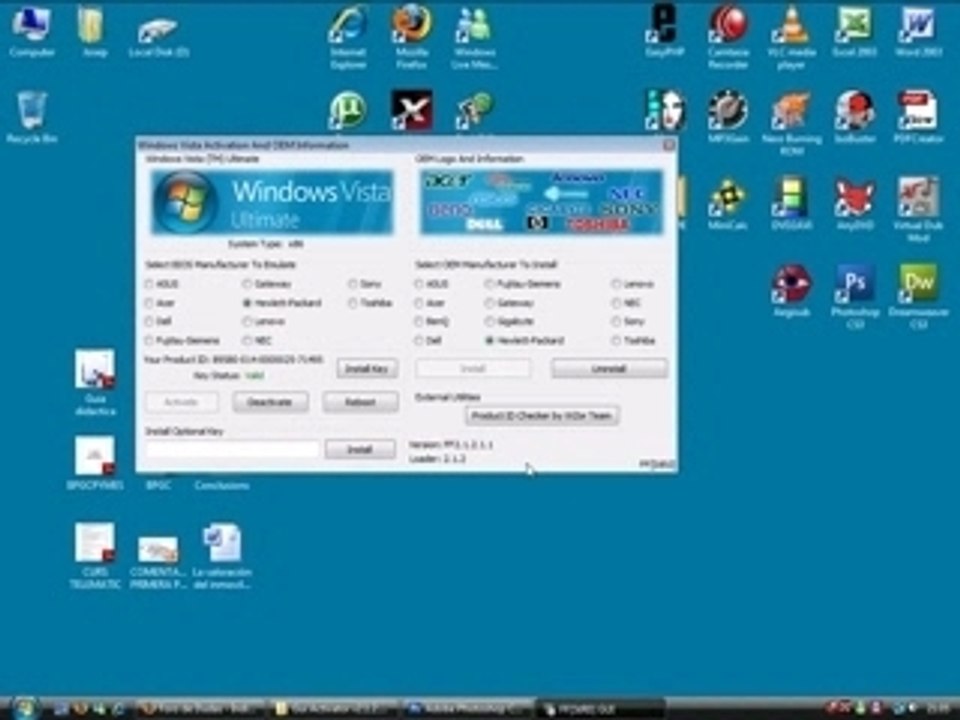Open the Windows Start orb
The image size is (960, 720).
(26, 708)
